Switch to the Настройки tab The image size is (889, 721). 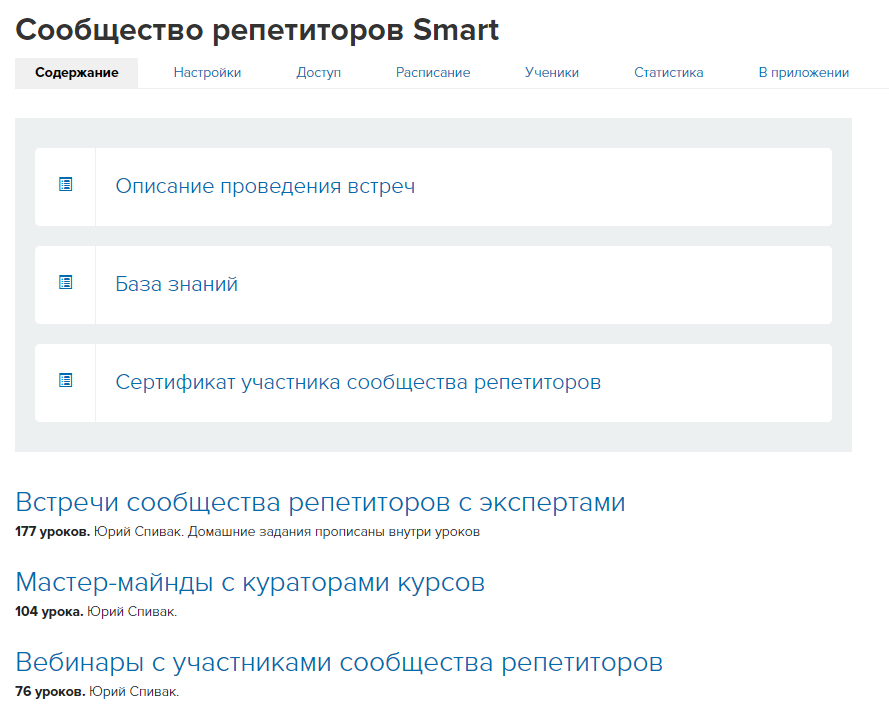pos(207,73)
